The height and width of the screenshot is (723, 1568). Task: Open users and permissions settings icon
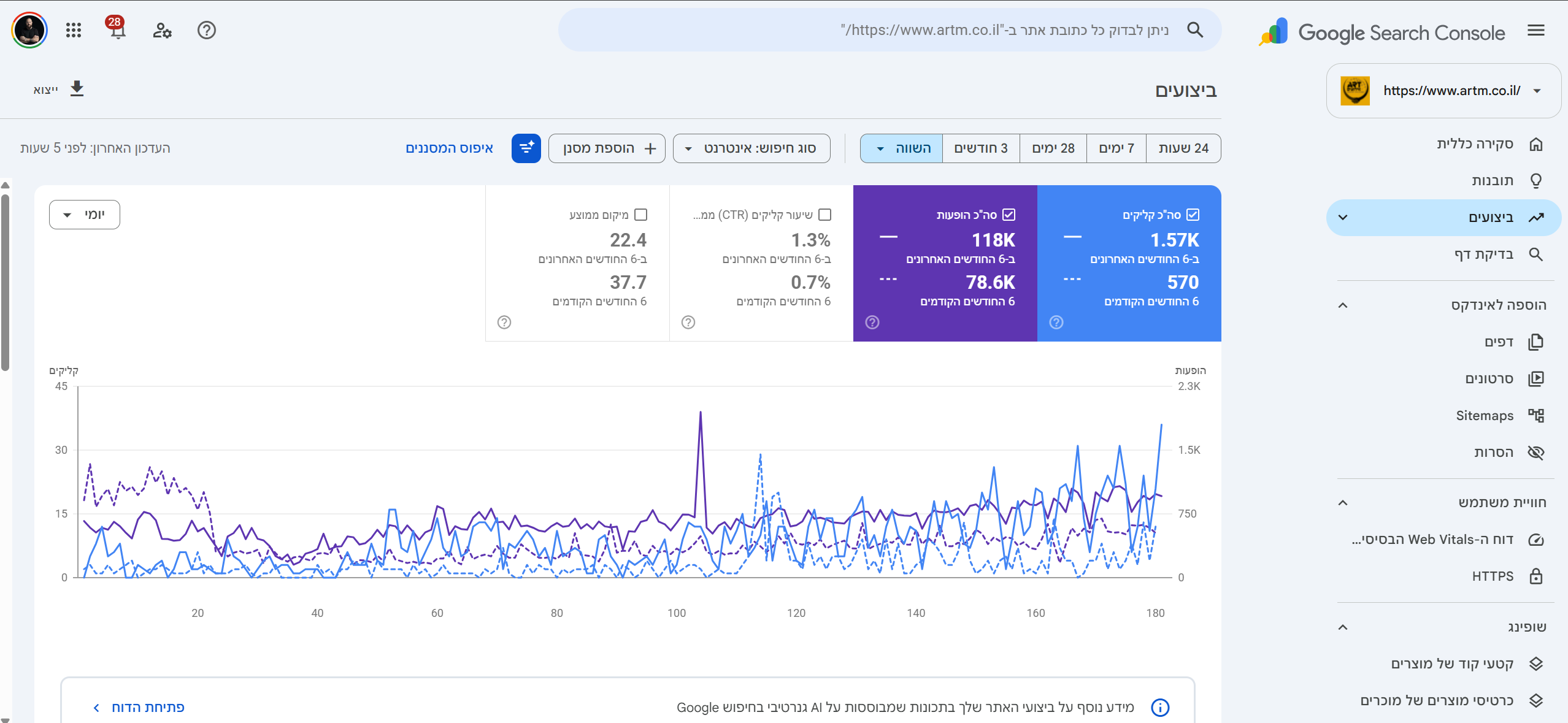point(162,30)
